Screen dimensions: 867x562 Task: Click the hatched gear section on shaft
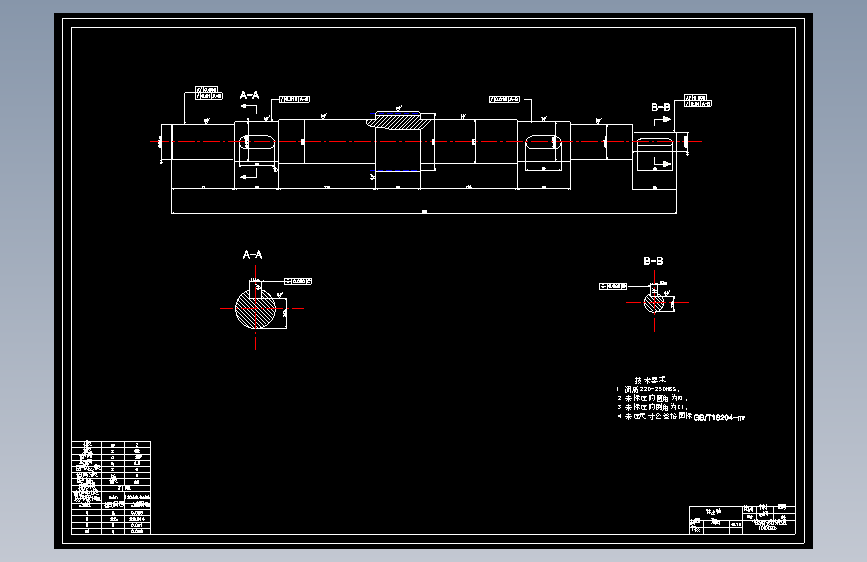point(398,122)
